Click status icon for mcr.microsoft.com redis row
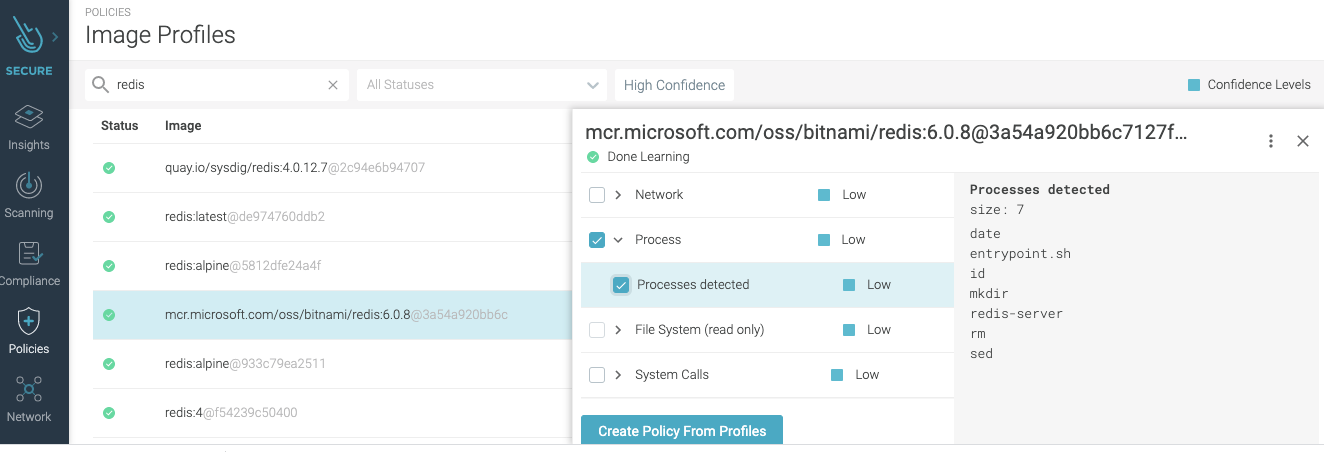 click(x=109, y=315)
